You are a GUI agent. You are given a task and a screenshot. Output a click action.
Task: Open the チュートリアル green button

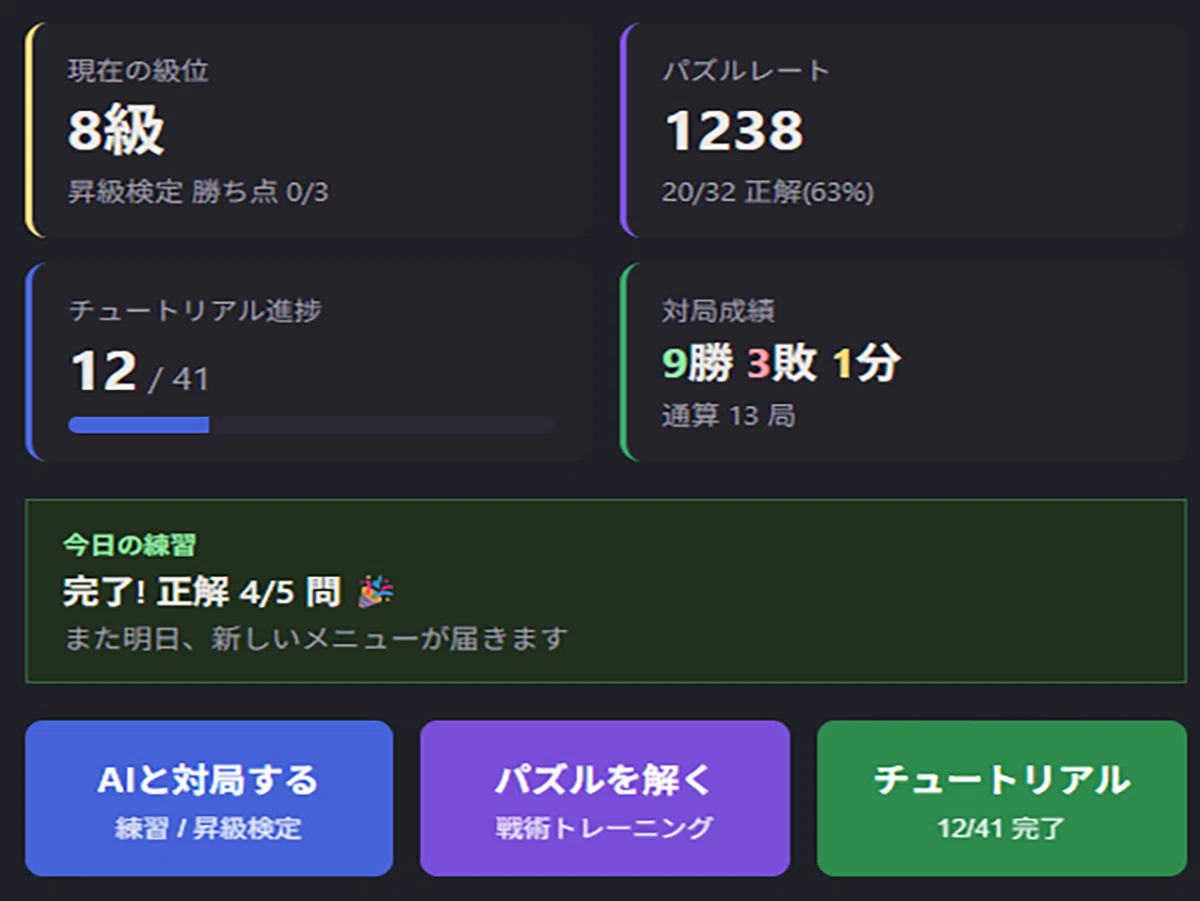[1002, 798]
